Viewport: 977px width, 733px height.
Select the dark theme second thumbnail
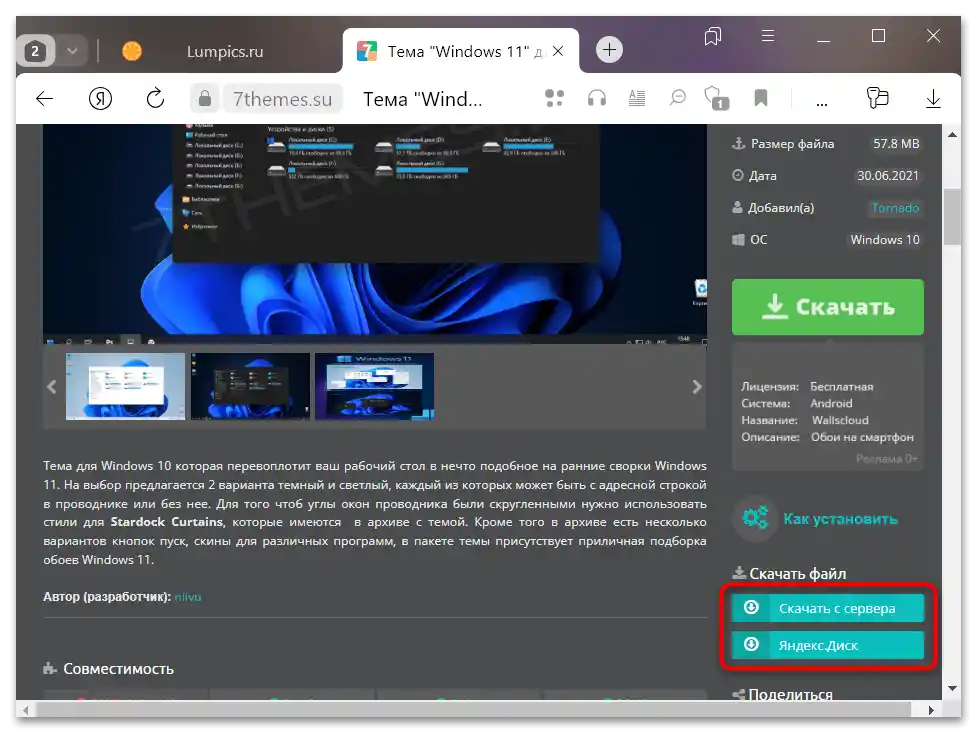[250, 386]
